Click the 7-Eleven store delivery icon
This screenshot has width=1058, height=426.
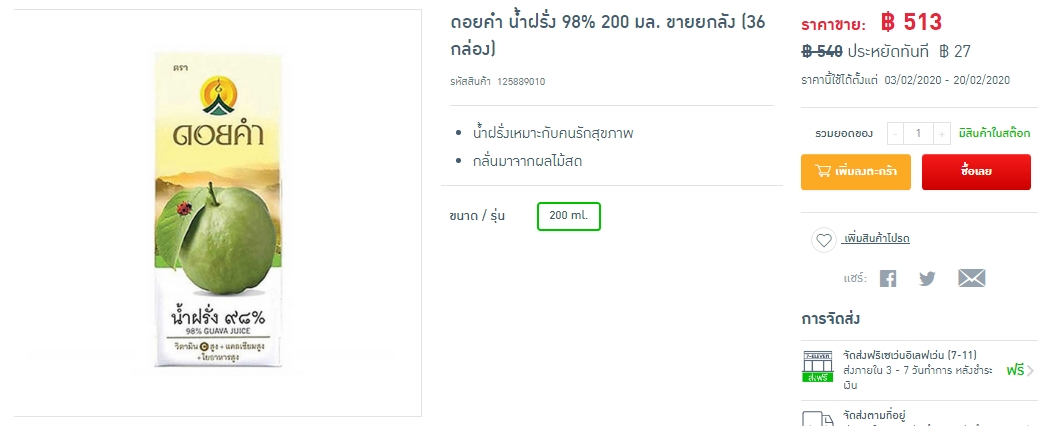(817, 367)
